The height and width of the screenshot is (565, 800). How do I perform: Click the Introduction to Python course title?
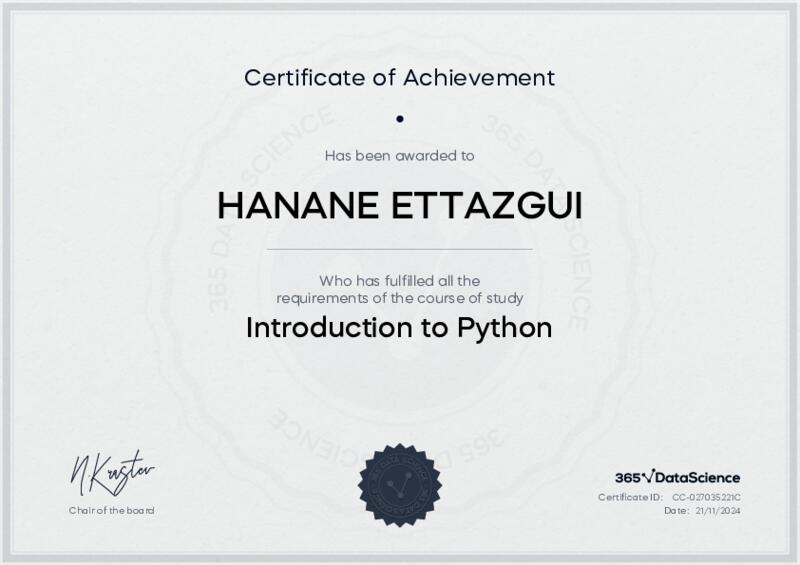point(399,328)
